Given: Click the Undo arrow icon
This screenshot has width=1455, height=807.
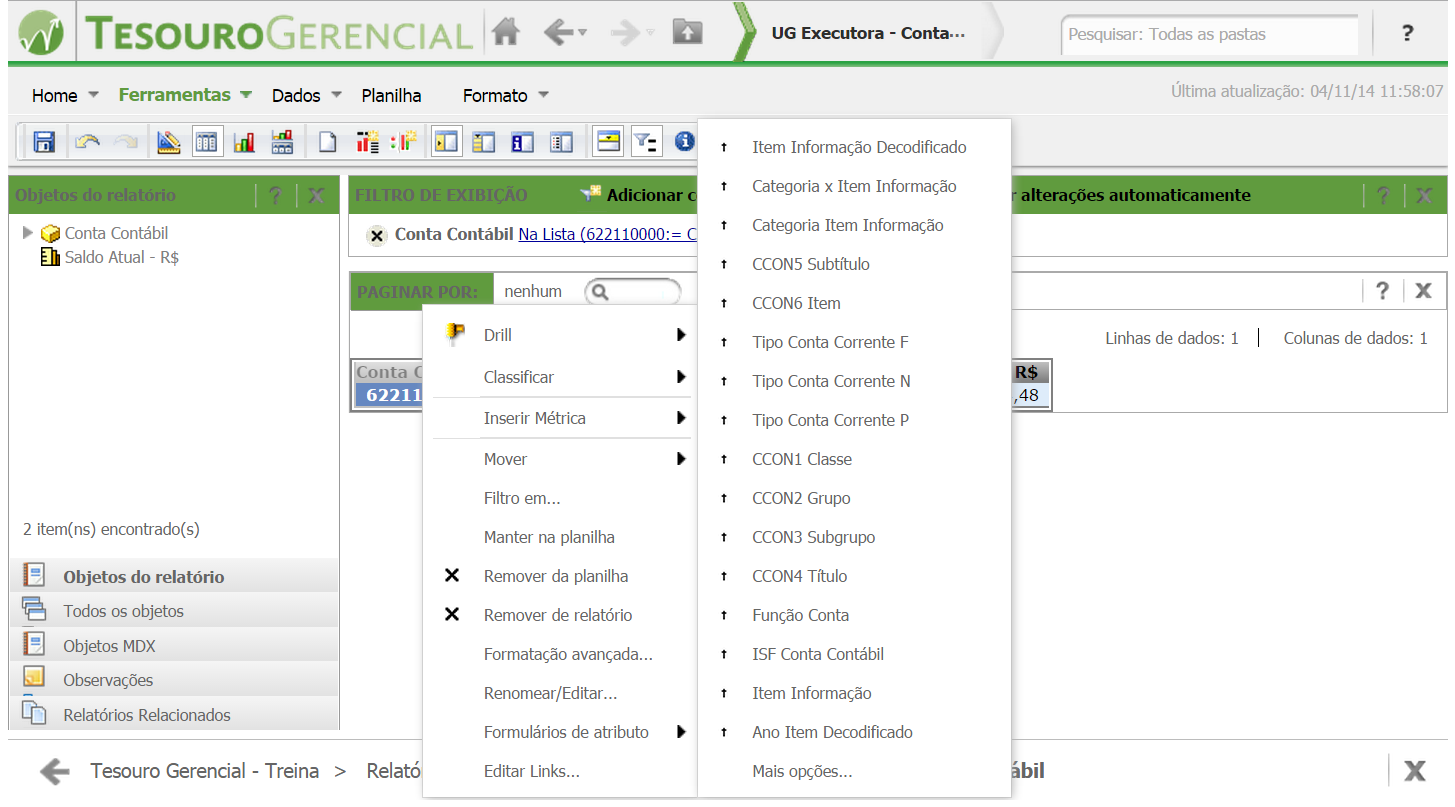Looking at the screenshot, I should click(x=87, y=142).
